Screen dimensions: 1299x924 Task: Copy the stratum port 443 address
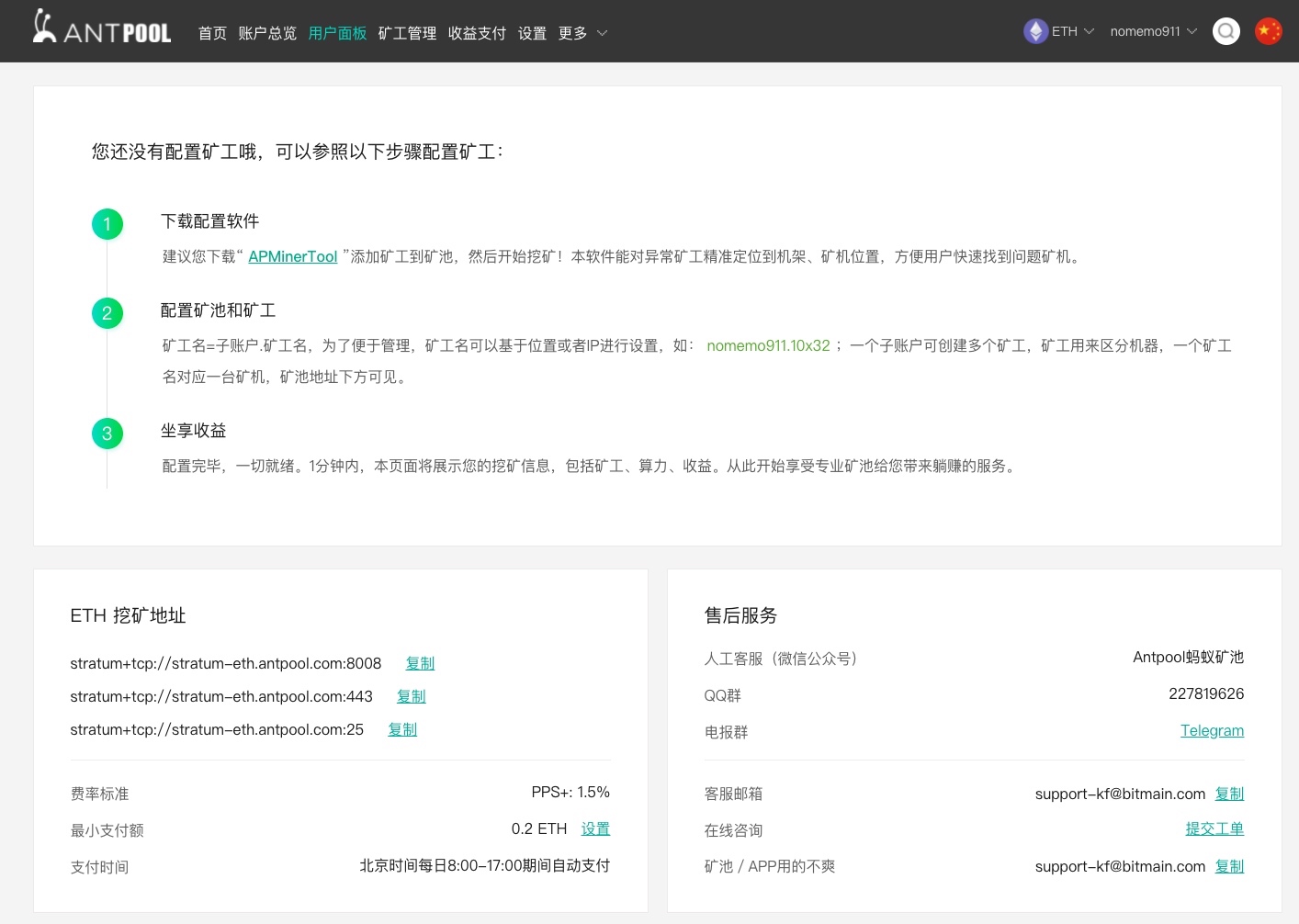411,696
